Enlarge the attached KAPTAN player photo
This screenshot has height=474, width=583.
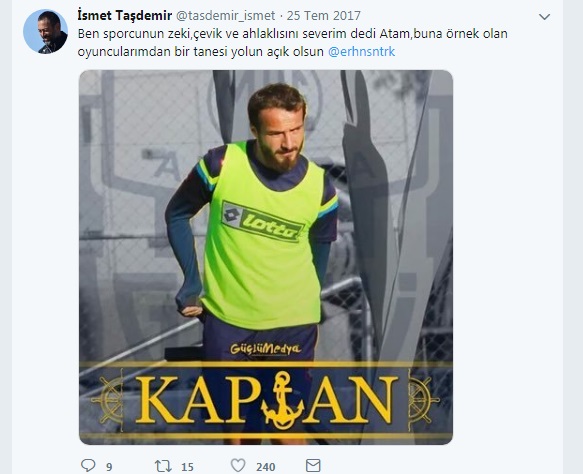(266, 257)
